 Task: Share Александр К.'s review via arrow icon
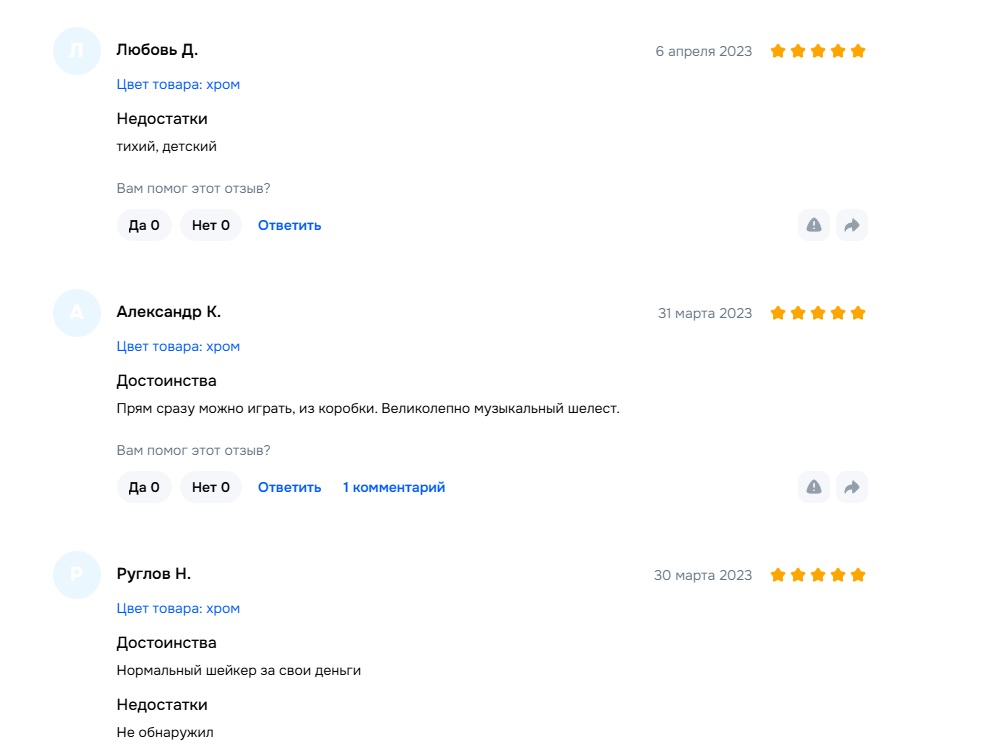coord(852,487)
